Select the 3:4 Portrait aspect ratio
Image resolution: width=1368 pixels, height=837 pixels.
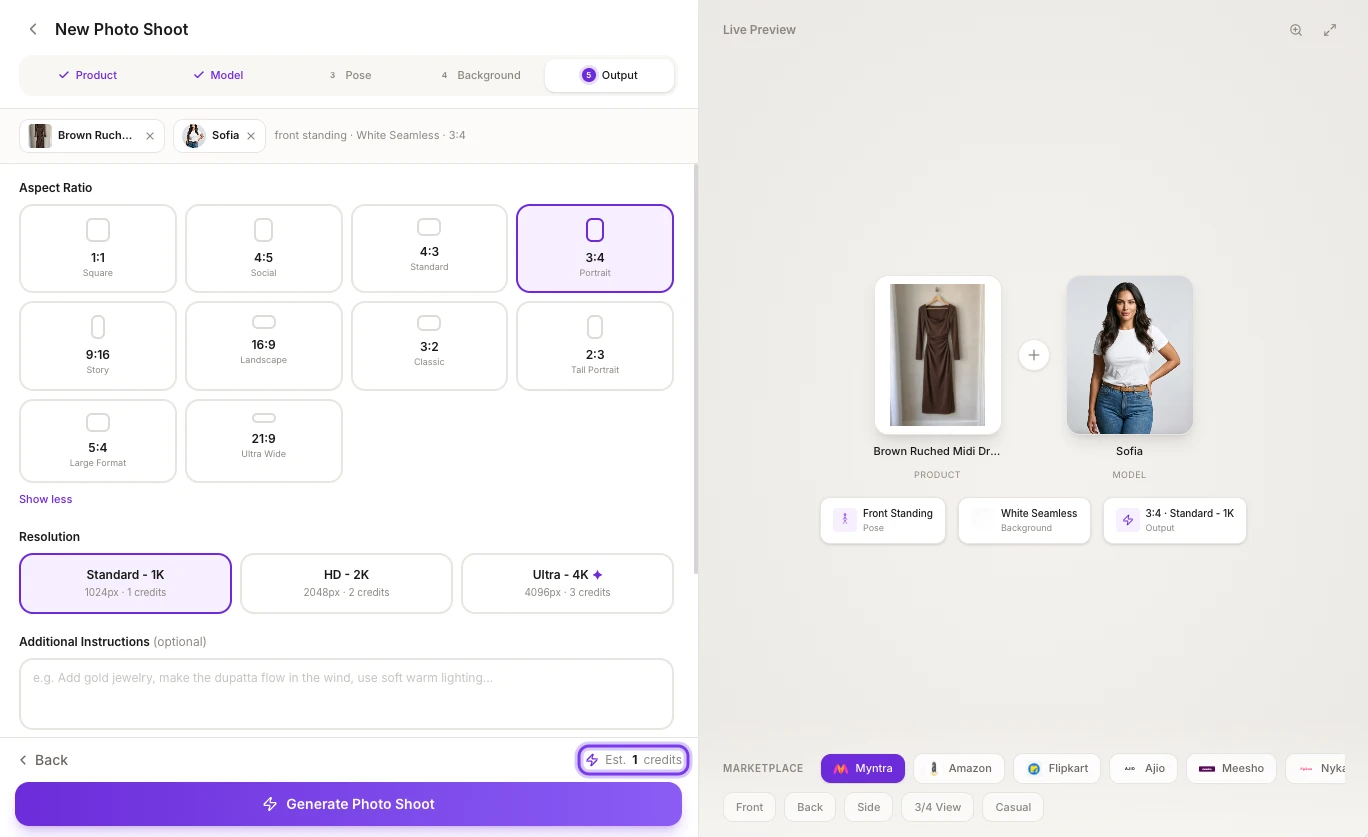pyautogui.click(x=595, y=248)
